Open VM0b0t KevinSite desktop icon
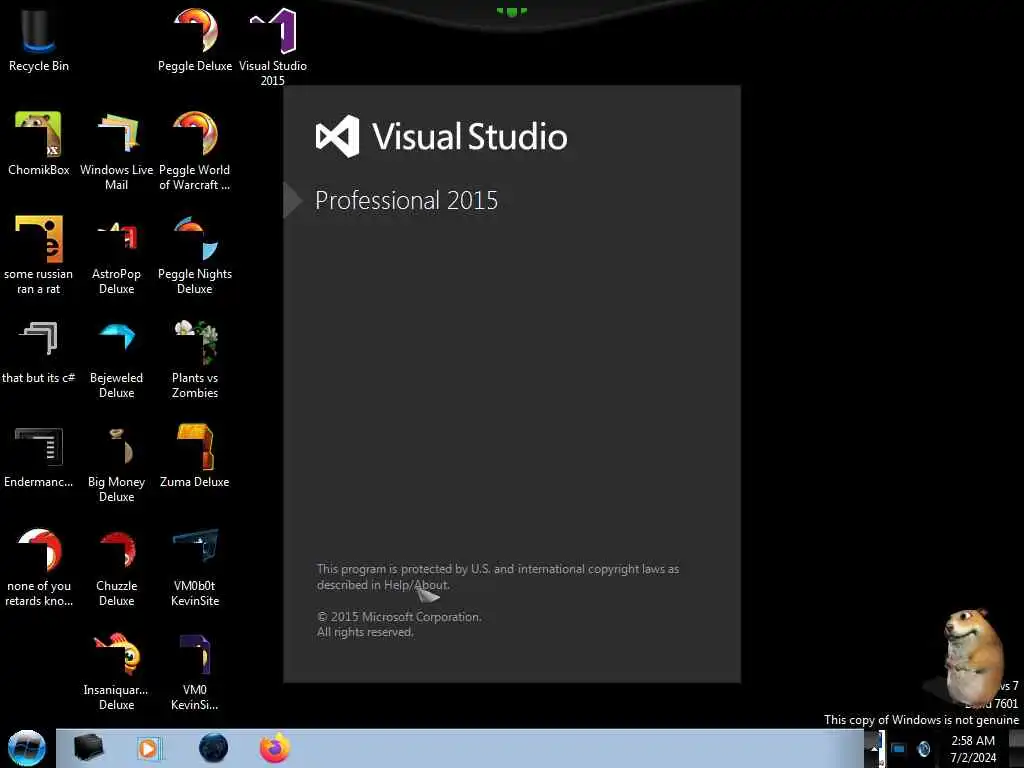Screen dimensions: 1024x768 coord(195,567)
